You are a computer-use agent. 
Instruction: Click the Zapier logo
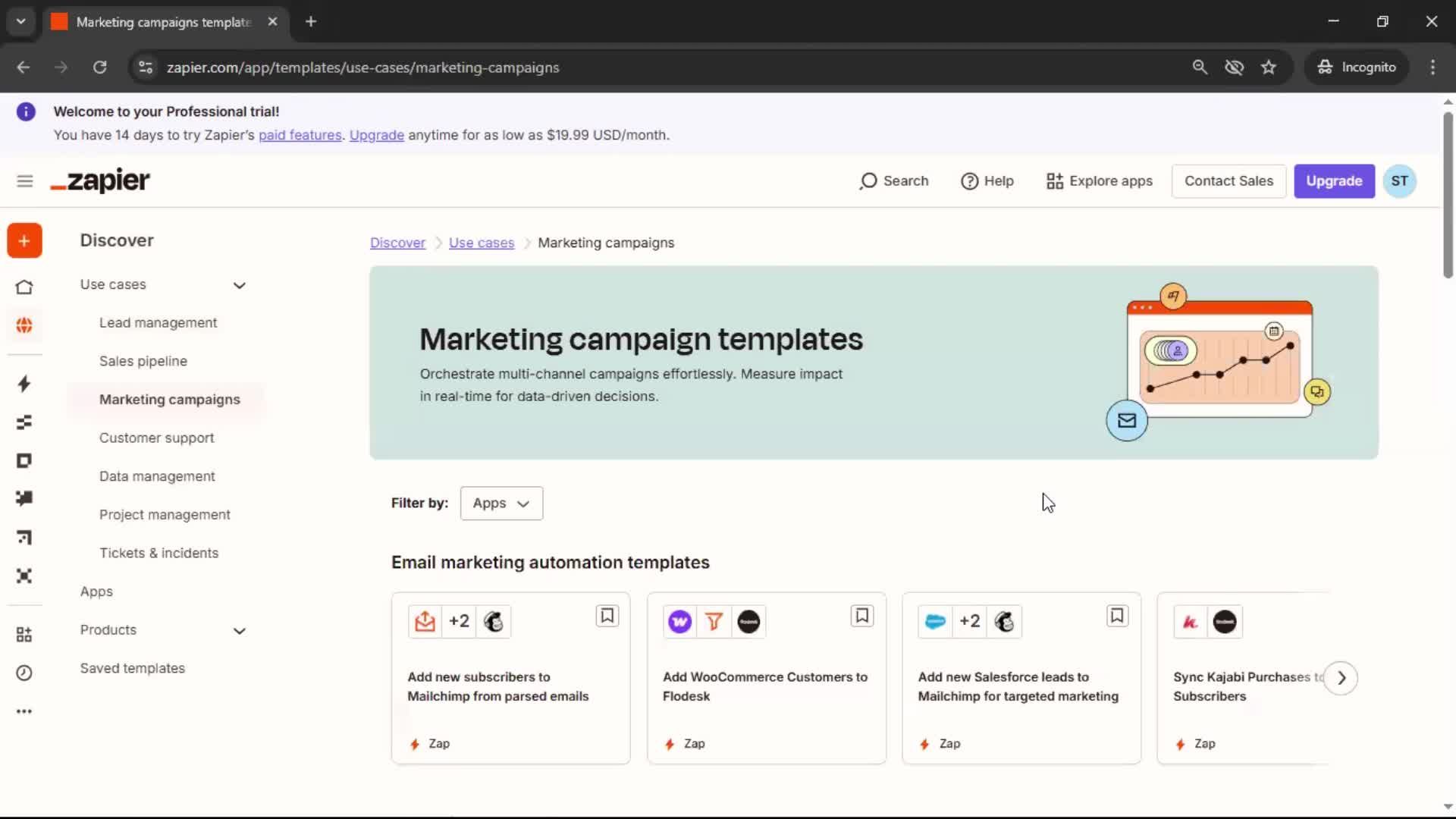[x=100, y=180]
